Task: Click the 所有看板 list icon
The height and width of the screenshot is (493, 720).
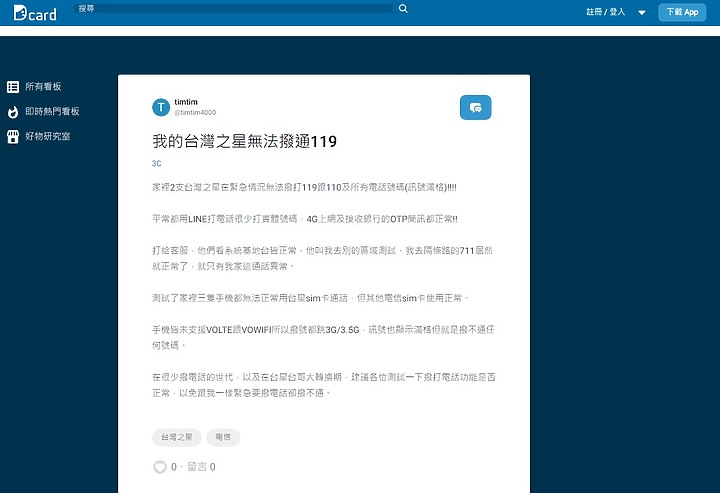Action: point(13,87)
